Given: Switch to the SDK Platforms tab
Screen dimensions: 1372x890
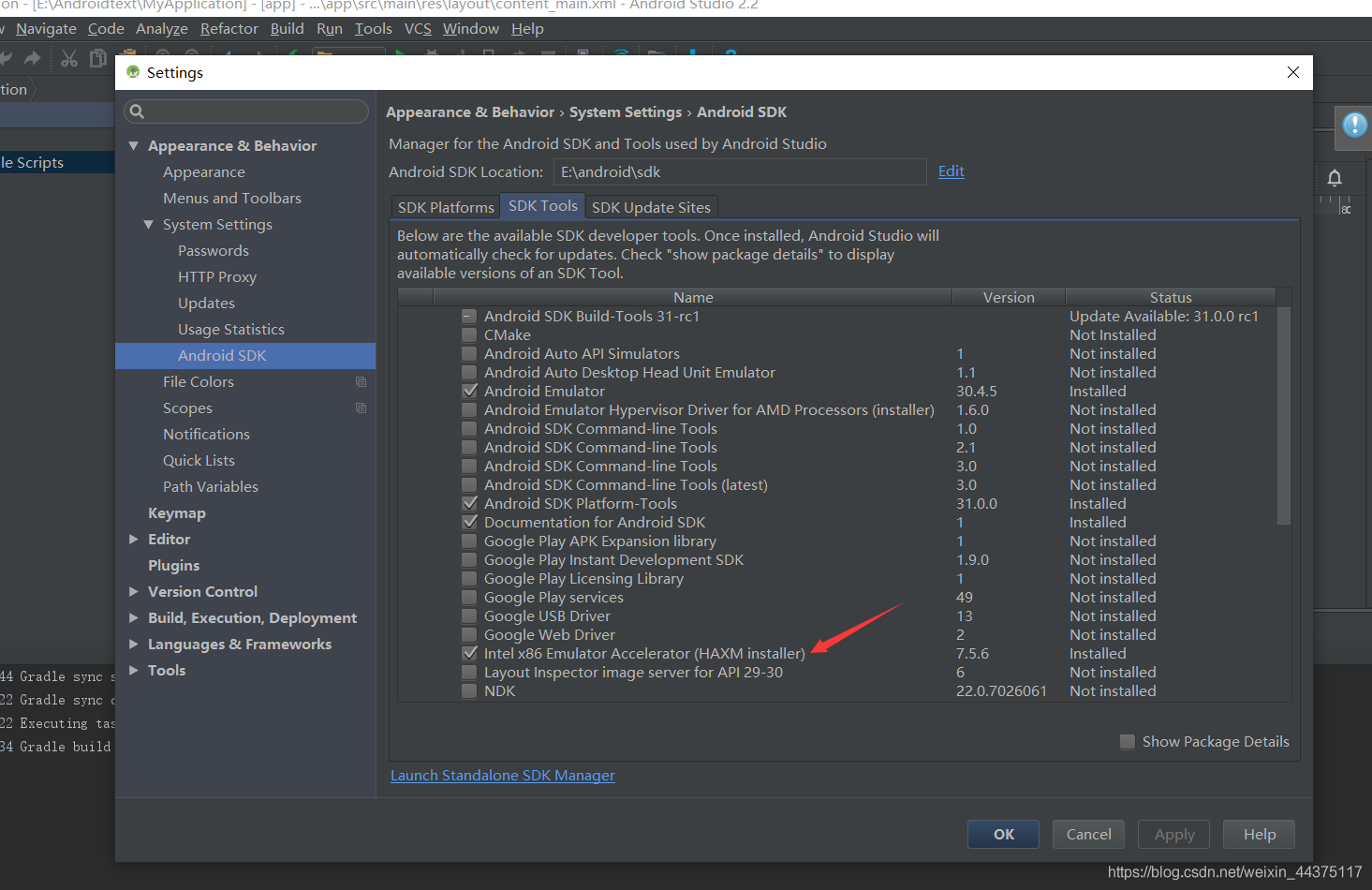Looking at the screenshot, I should point(446,207).
